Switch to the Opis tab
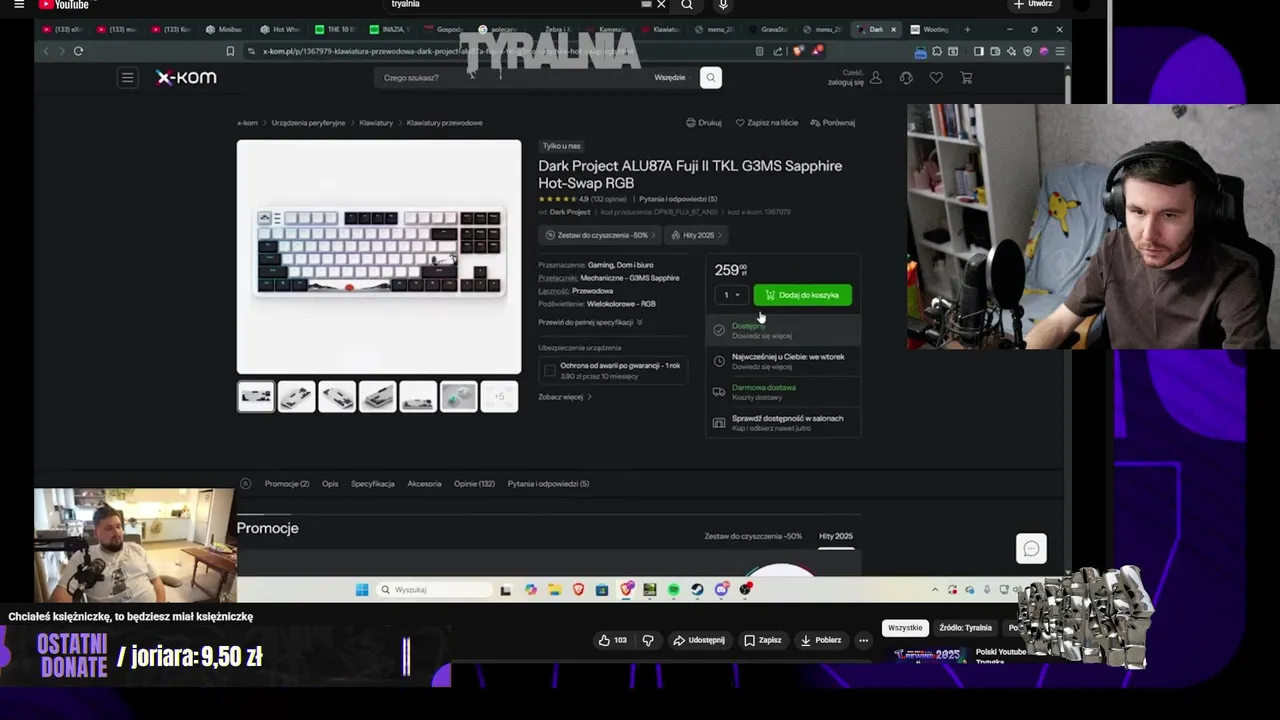This screenshot has height=720, width=1280. 330,484
